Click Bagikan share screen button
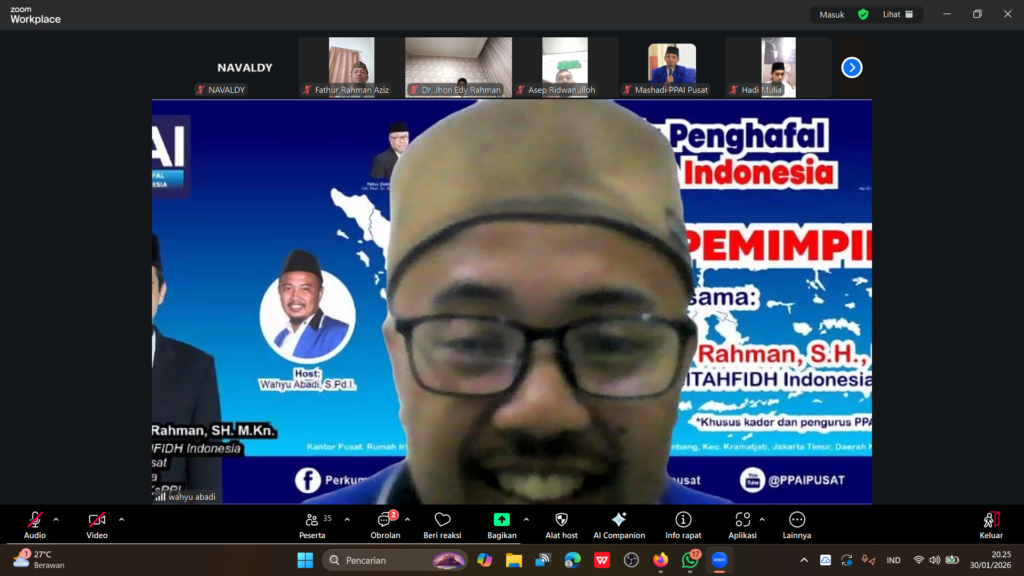 pos(502,525)
